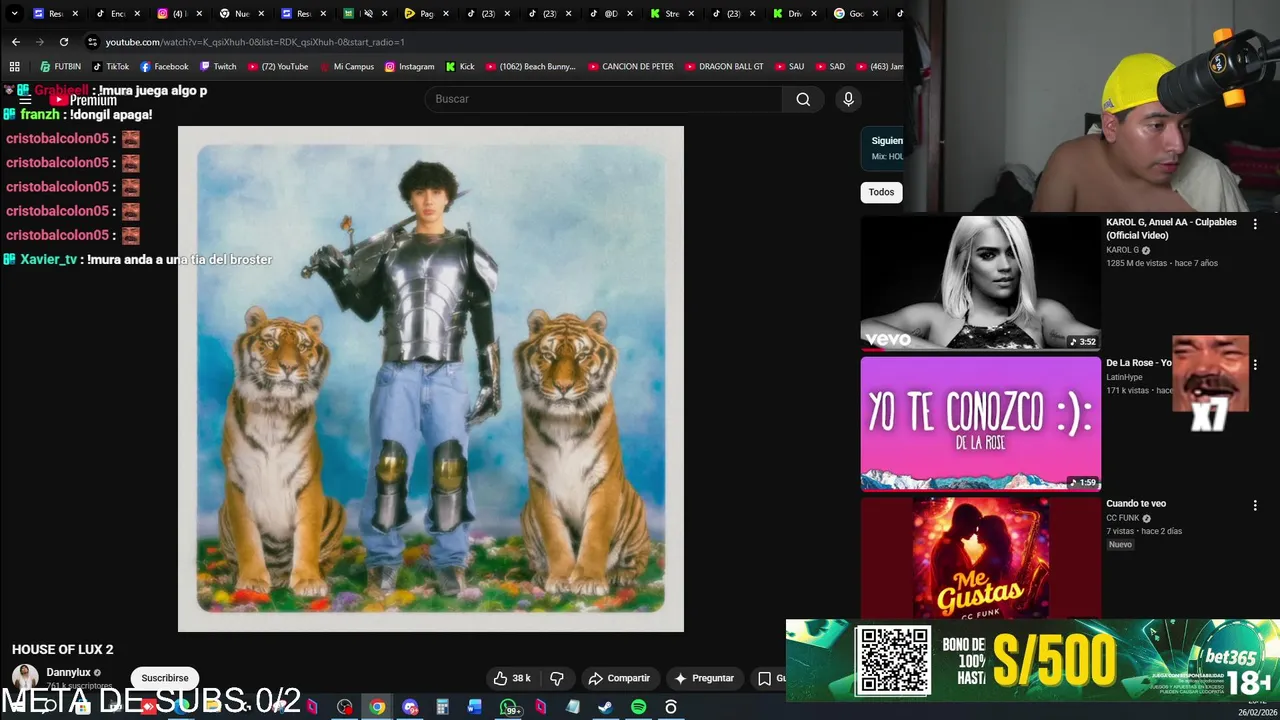The width and height of the screenshot is (1280, 720).
Task: Open Google Chrome in the taskbar
Action: [x=377, y=707]
